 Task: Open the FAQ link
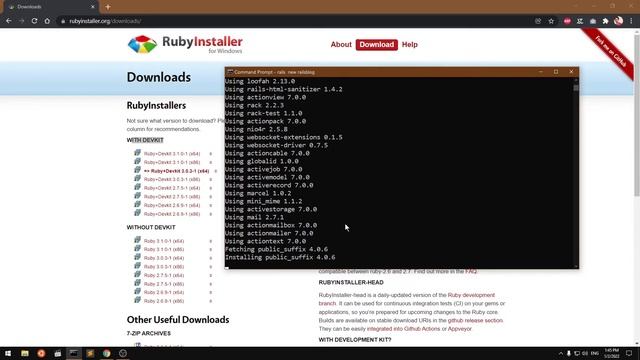(471, 271)
